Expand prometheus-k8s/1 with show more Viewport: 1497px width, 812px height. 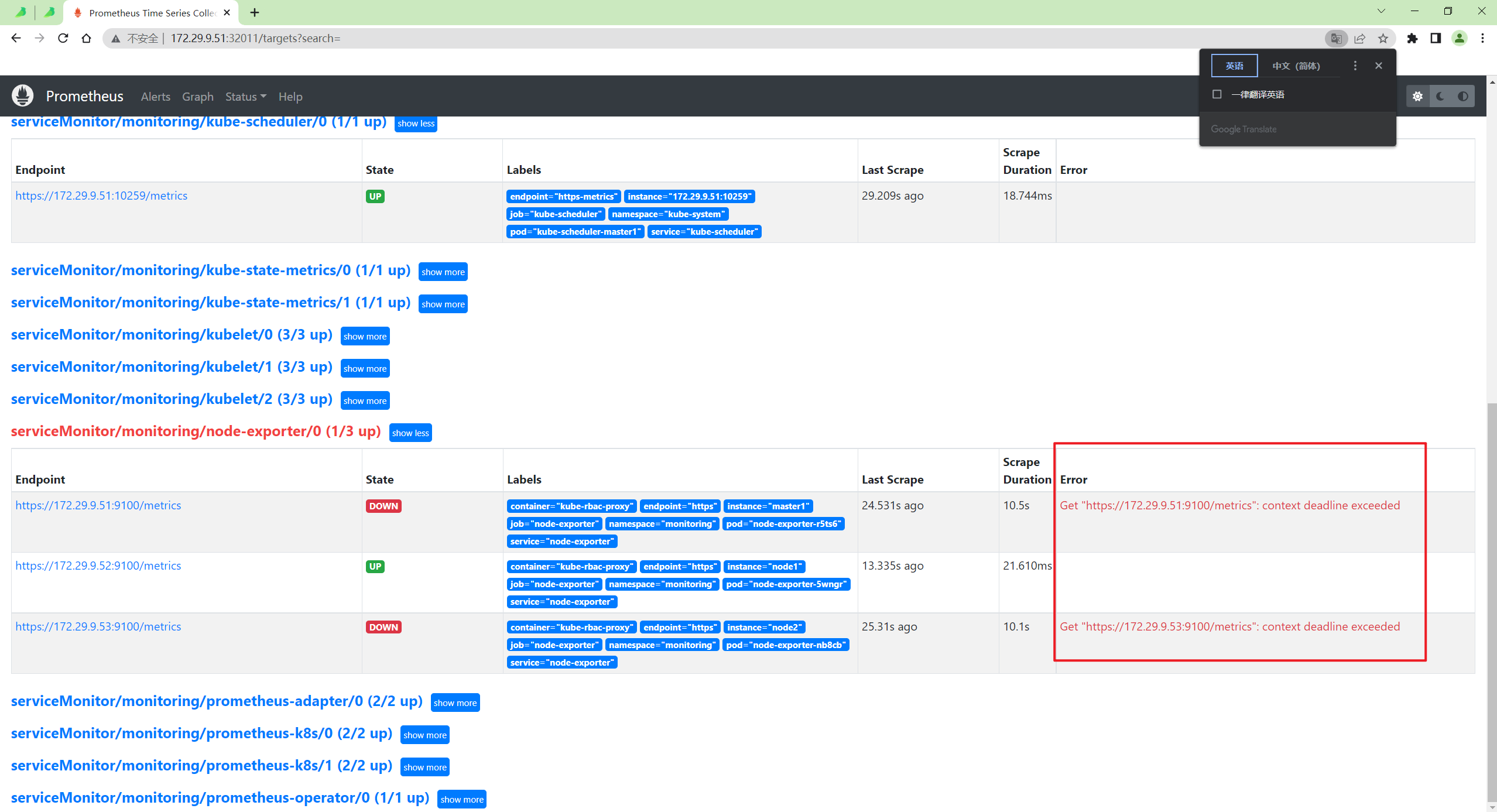coord(424,767)
